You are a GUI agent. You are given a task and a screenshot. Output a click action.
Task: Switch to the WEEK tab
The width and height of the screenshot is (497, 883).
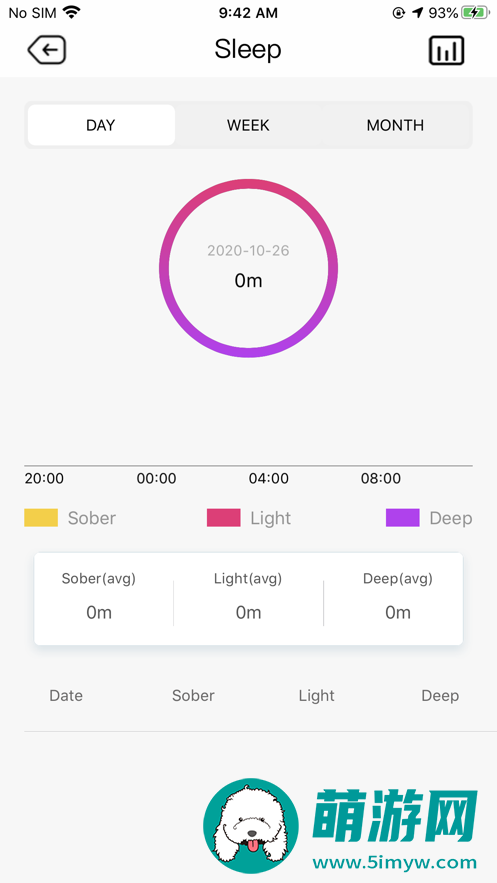[x=248, y=125]
